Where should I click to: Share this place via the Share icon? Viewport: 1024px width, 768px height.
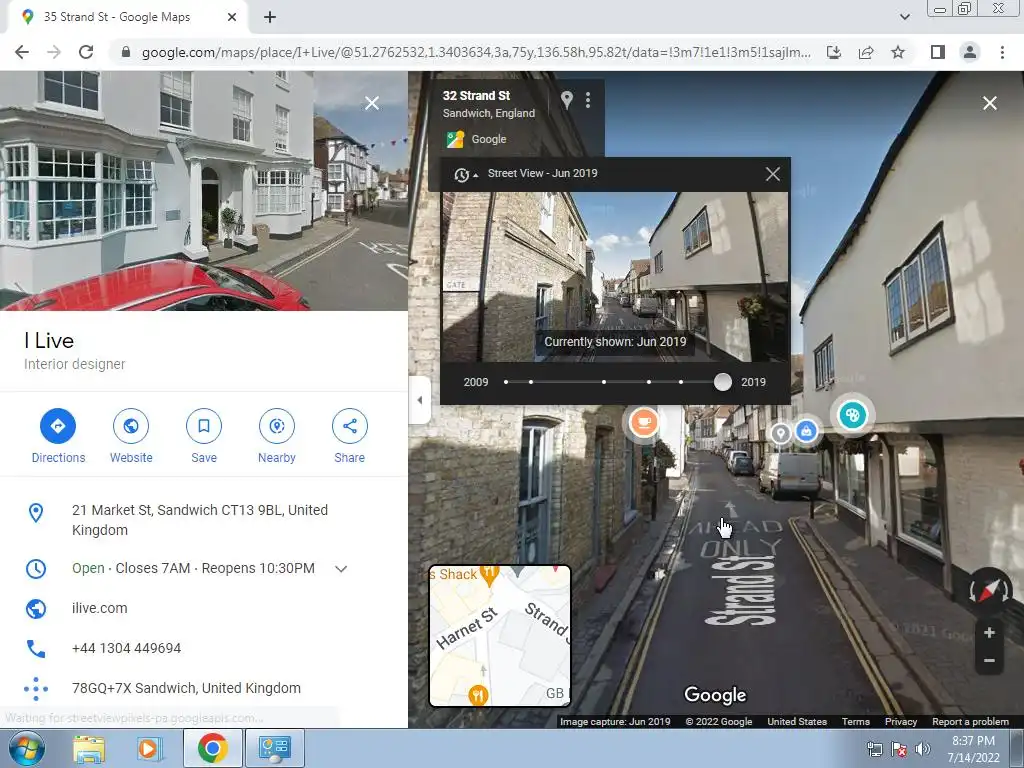[x=350, y=426]
